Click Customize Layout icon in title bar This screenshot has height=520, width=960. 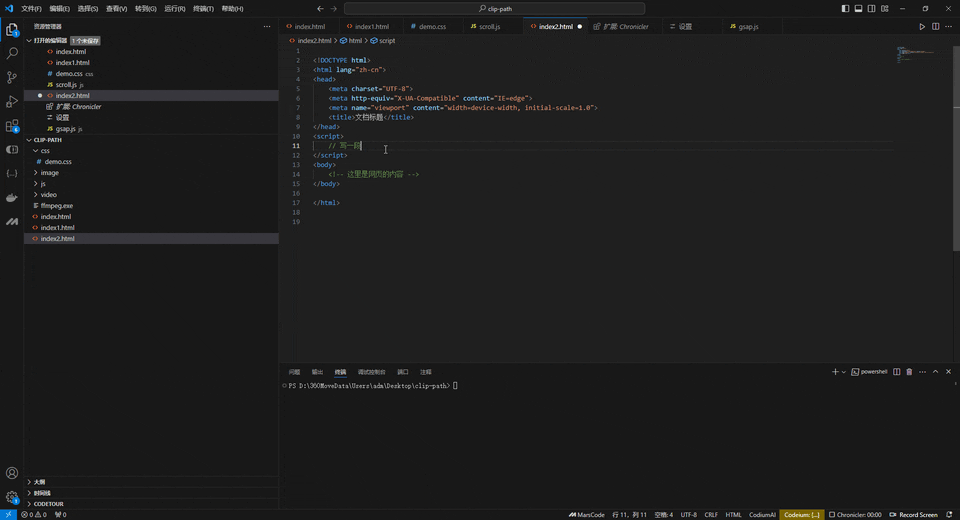pyautogui.click(x=885, y=9)
